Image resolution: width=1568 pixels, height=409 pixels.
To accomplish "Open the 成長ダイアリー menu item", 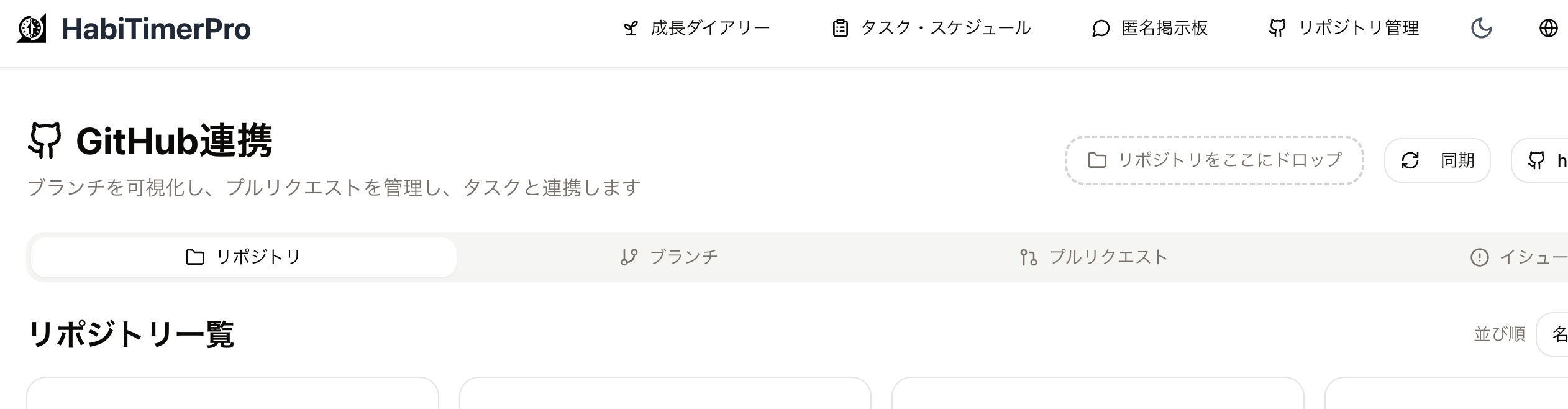I will click(710, 28).
